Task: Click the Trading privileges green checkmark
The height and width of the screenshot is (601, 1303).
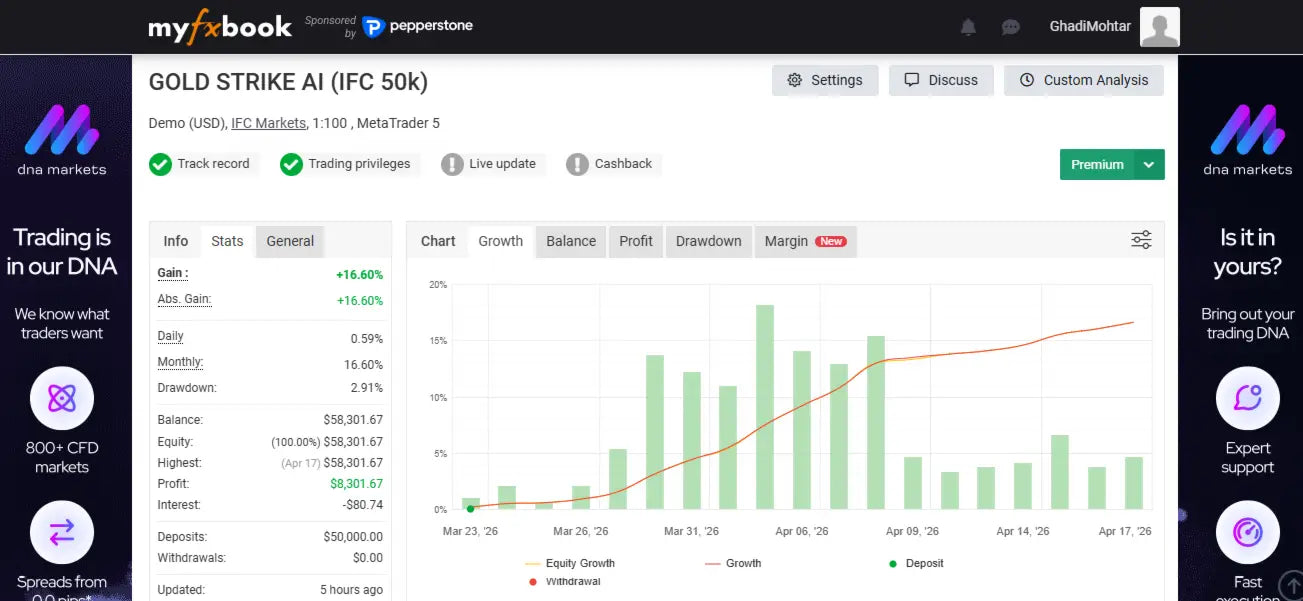Action: pos(291,164)
